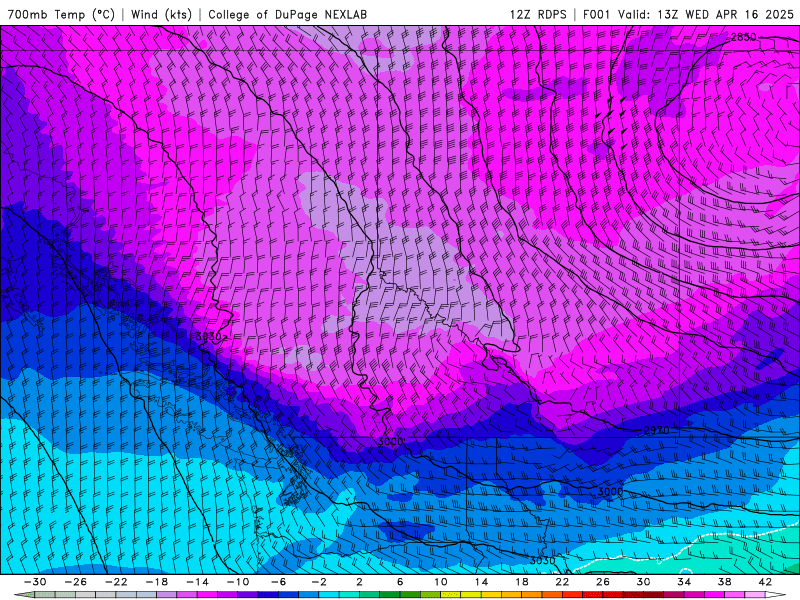
Task: Click the 42 colorbar label
Action: [765, 582]
